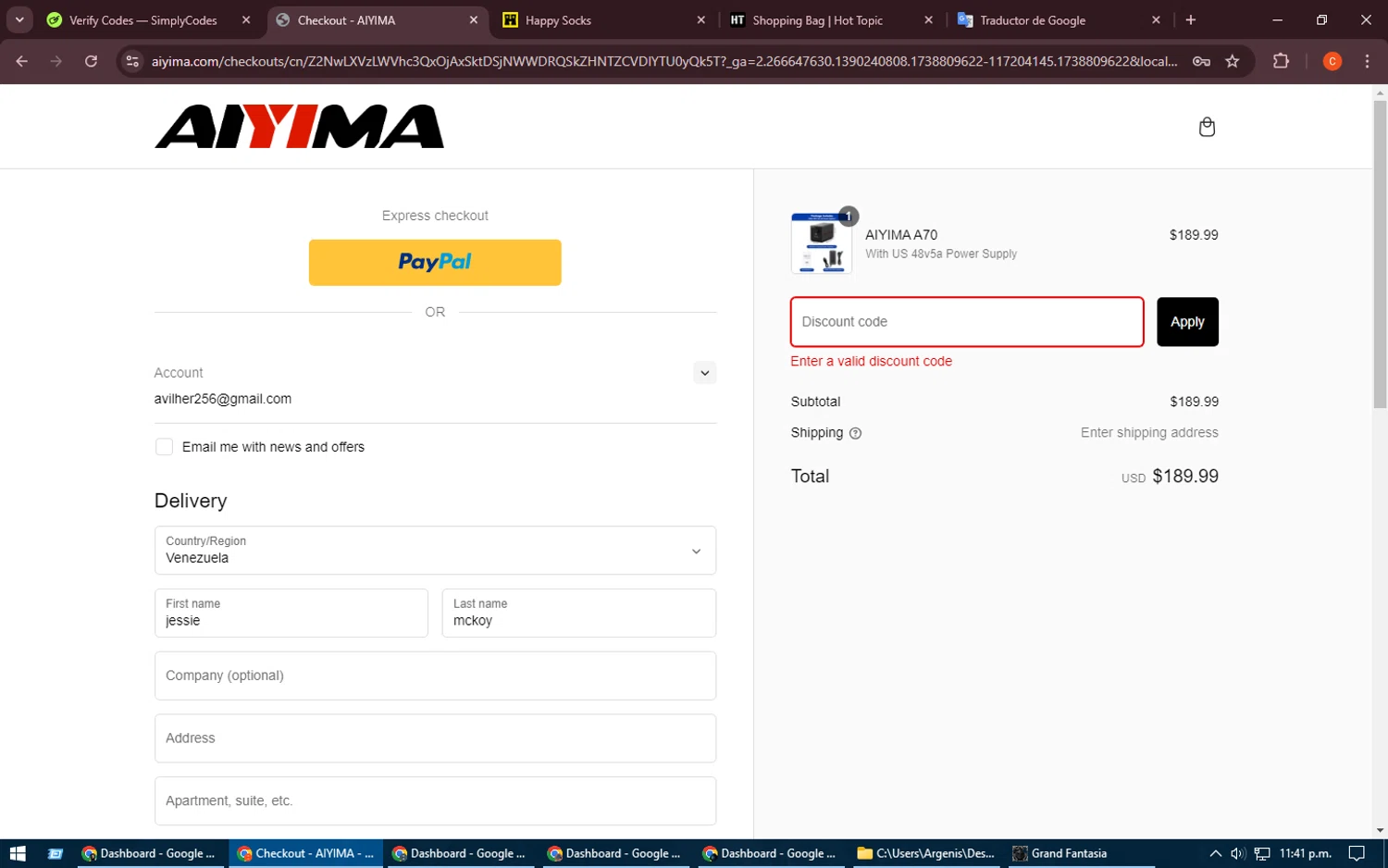Reload the checkout page
This screenshot has height=868, width=1388.
(91, 61)
